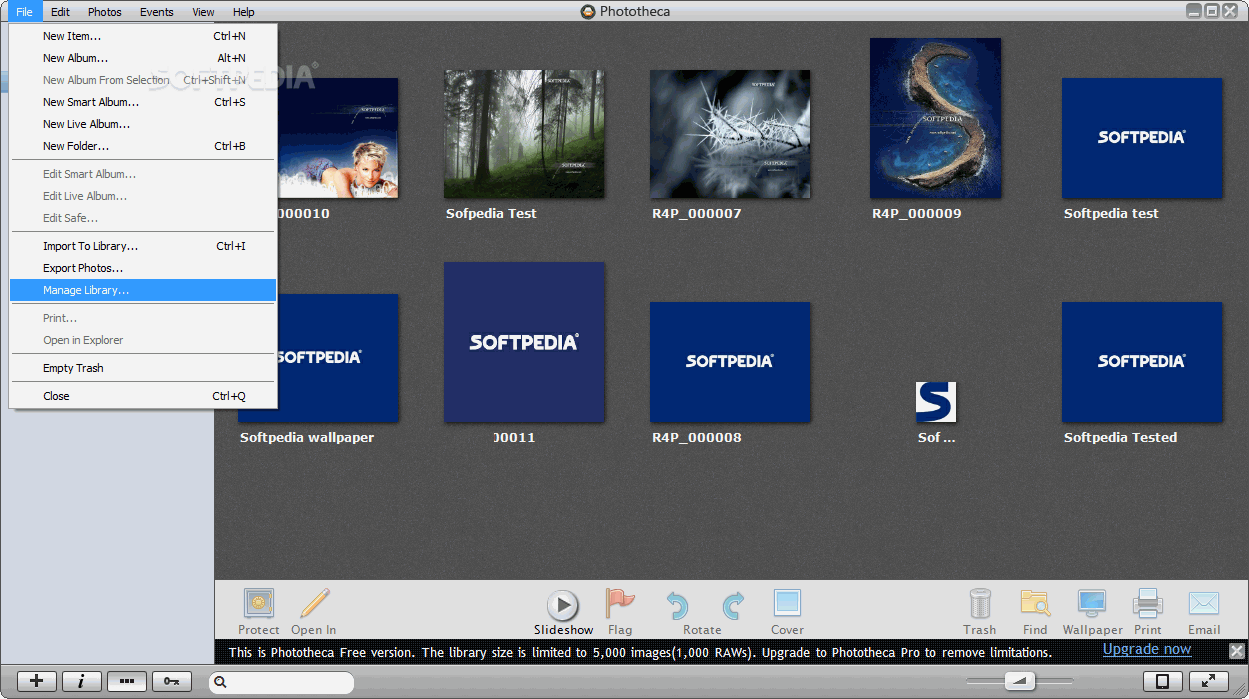The height and width of the screenshot is (699, 1249).
Task: Click the 'Sofpedia Test' caption text
Action: click(x=491, y=214)
